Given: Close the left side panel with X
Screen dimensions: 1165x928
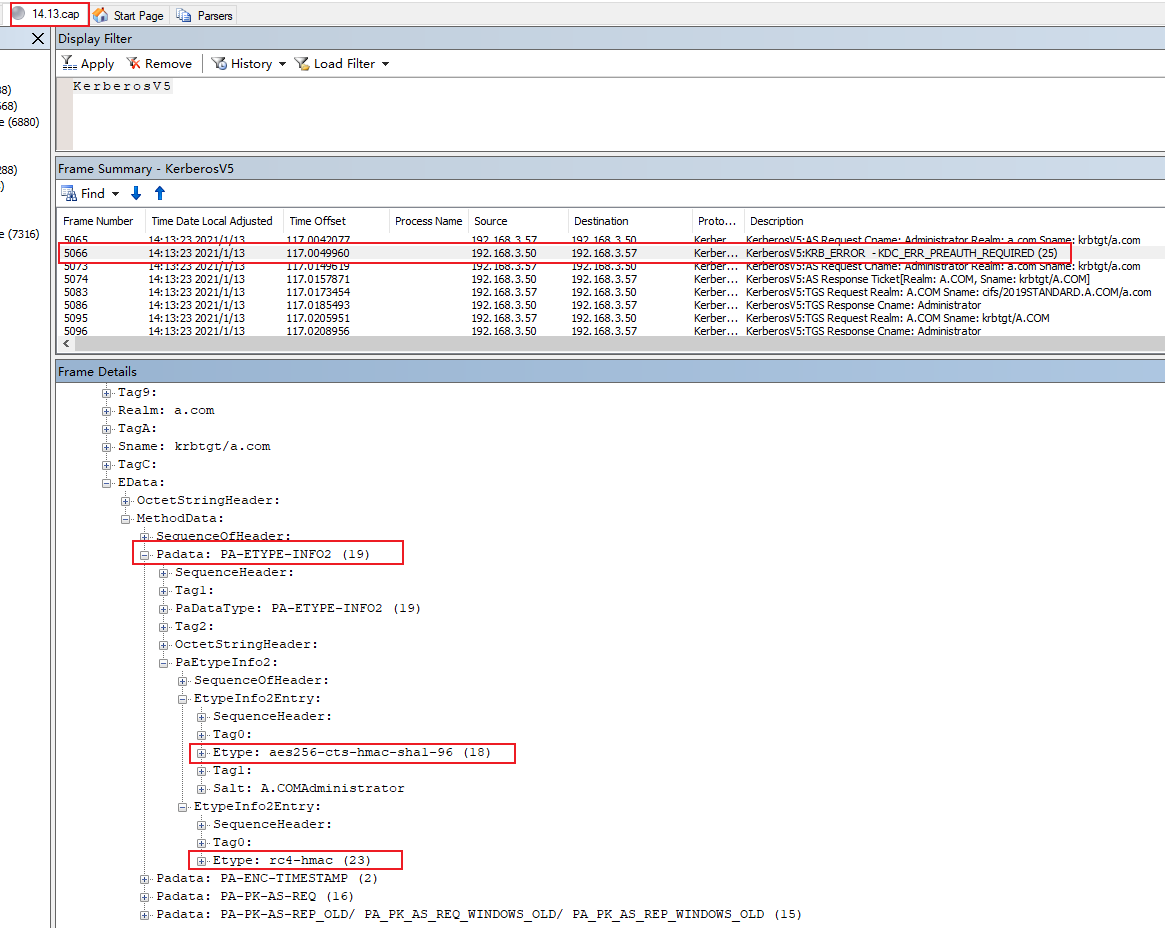Looking at the screenshot, I should pyautogui.click(x=38, y=39).
